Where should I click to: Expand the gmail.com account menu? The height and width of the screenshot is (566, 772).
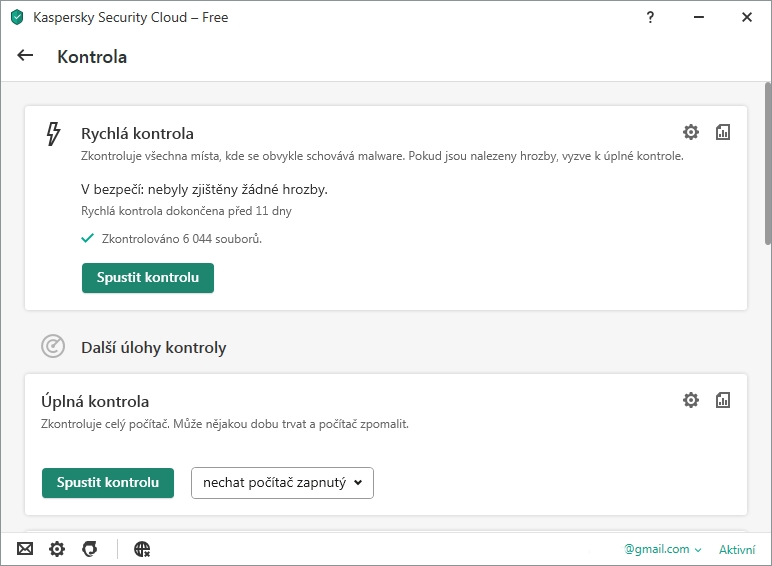pos(663,549)
